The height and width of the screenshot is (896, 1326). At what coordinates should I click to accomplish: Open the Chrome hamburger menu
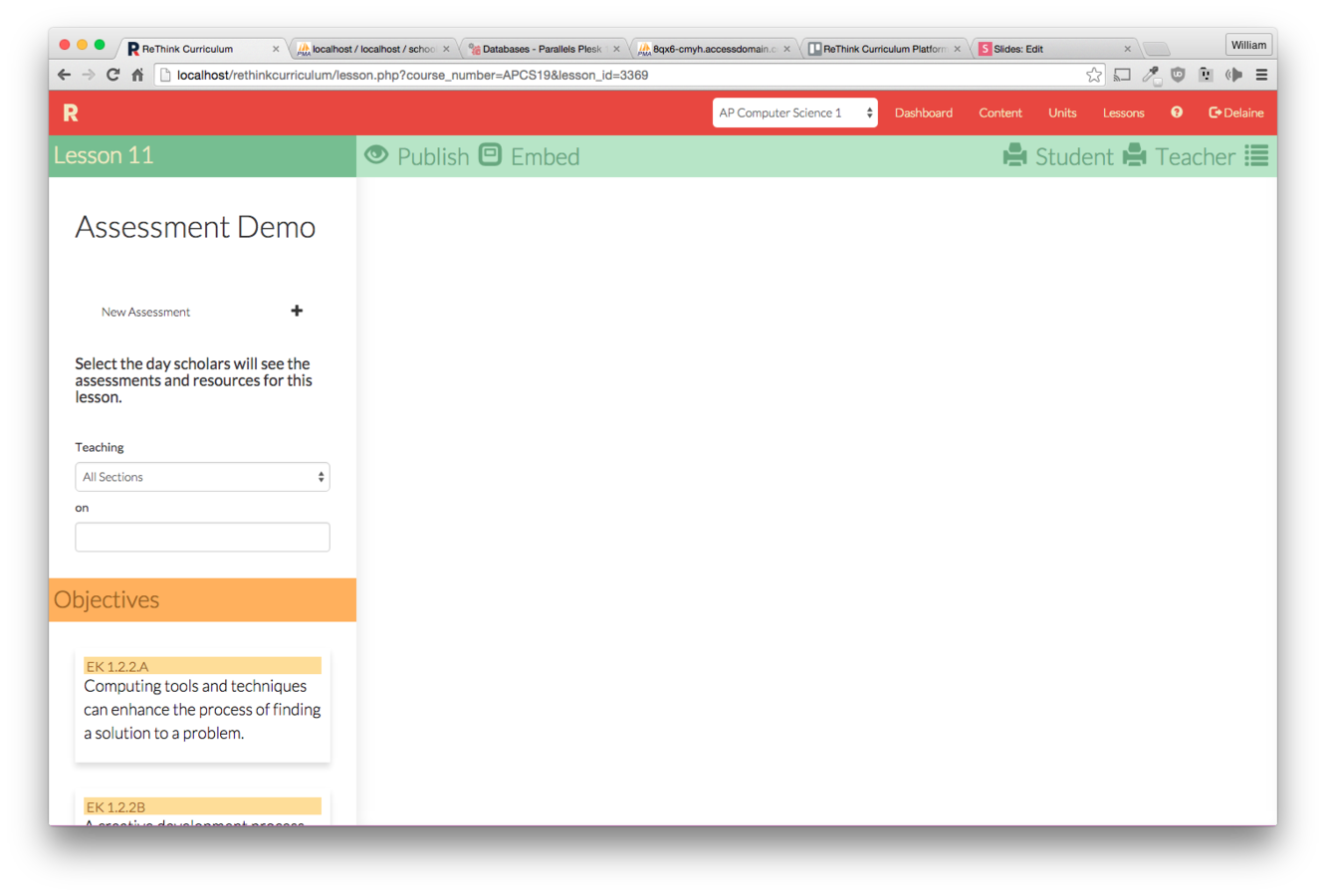click(x=1261, y=75)
